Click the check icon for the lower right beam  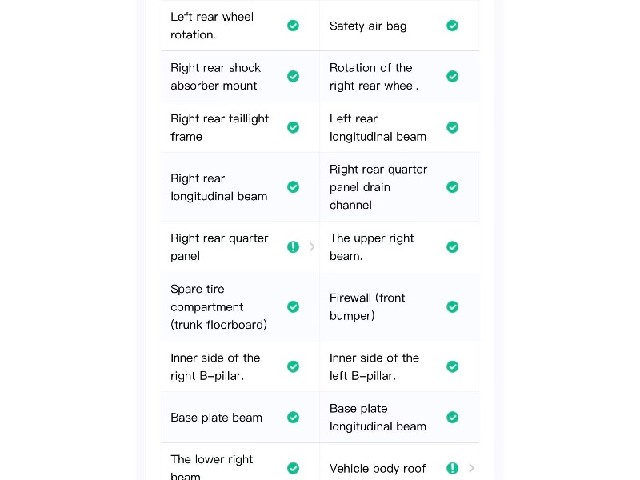pos(293,468)
